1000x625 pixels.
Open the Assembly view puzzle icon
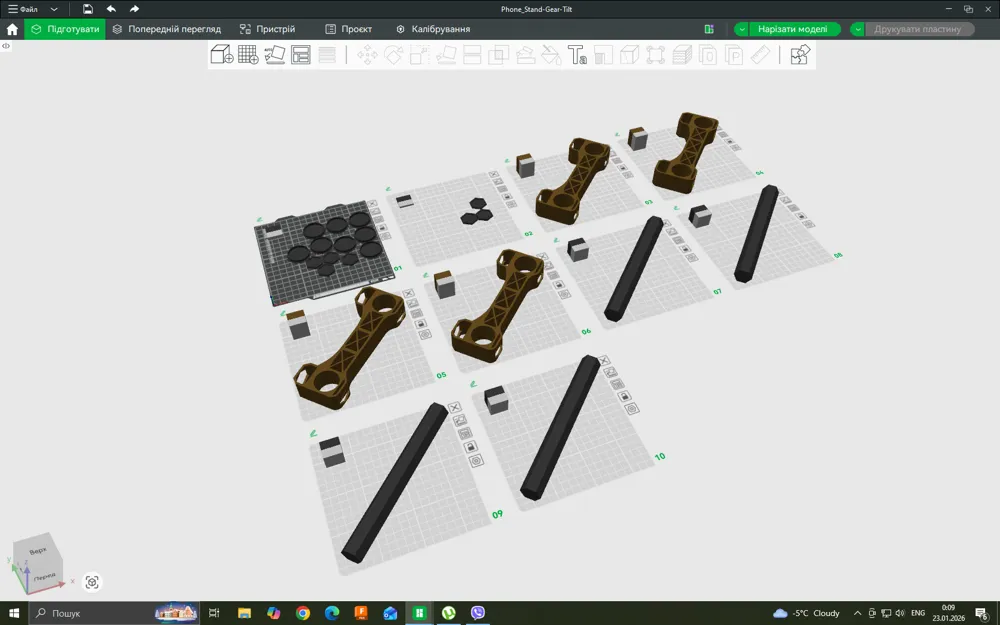(800, 54)
